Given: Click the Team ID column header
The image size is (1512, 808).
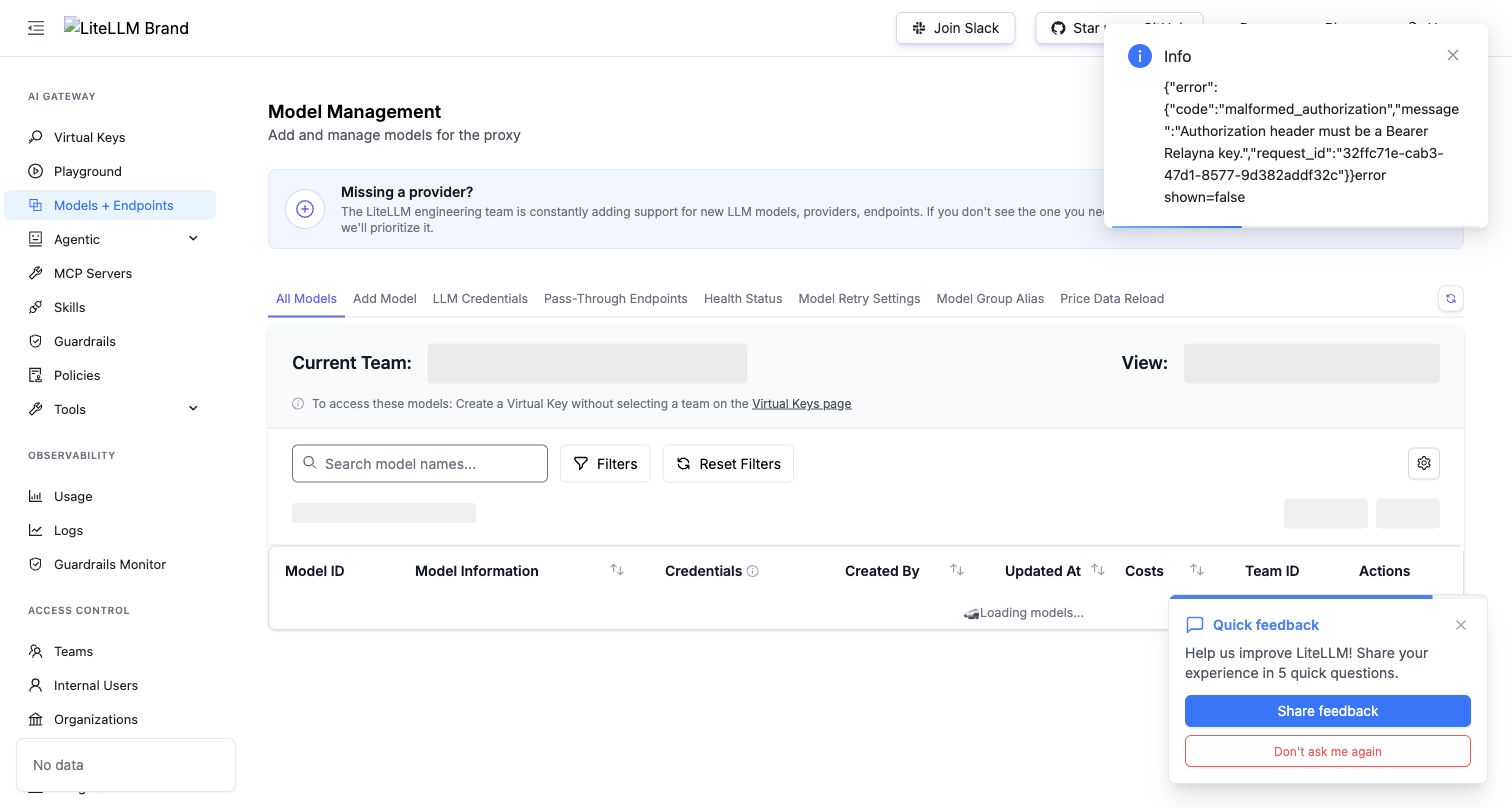Looking at the screenshot, I should (1272, 571).
